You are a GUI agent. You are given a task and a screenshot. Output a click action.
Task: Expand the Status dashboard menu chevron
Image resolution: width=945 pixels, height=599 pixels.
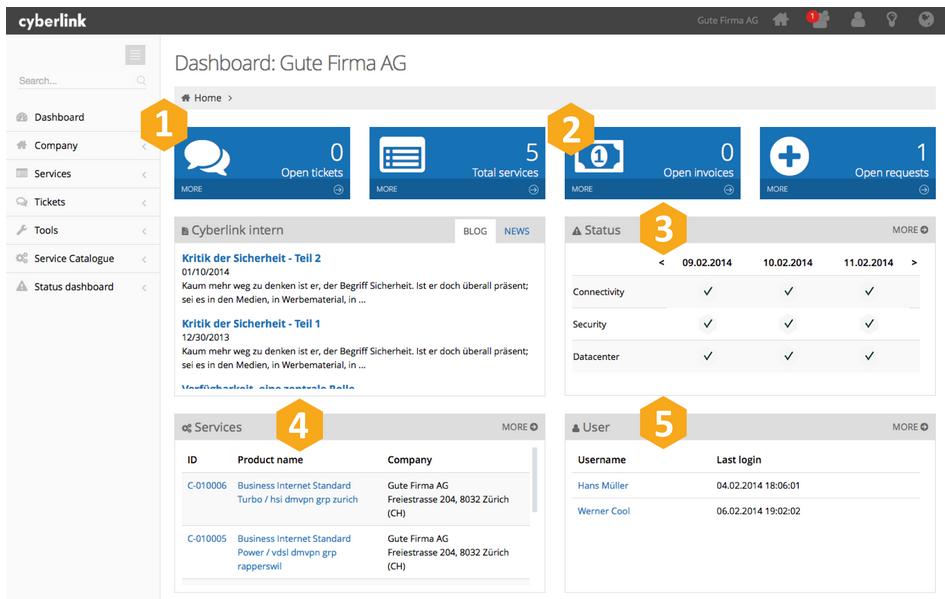click(x=144, y=288)
